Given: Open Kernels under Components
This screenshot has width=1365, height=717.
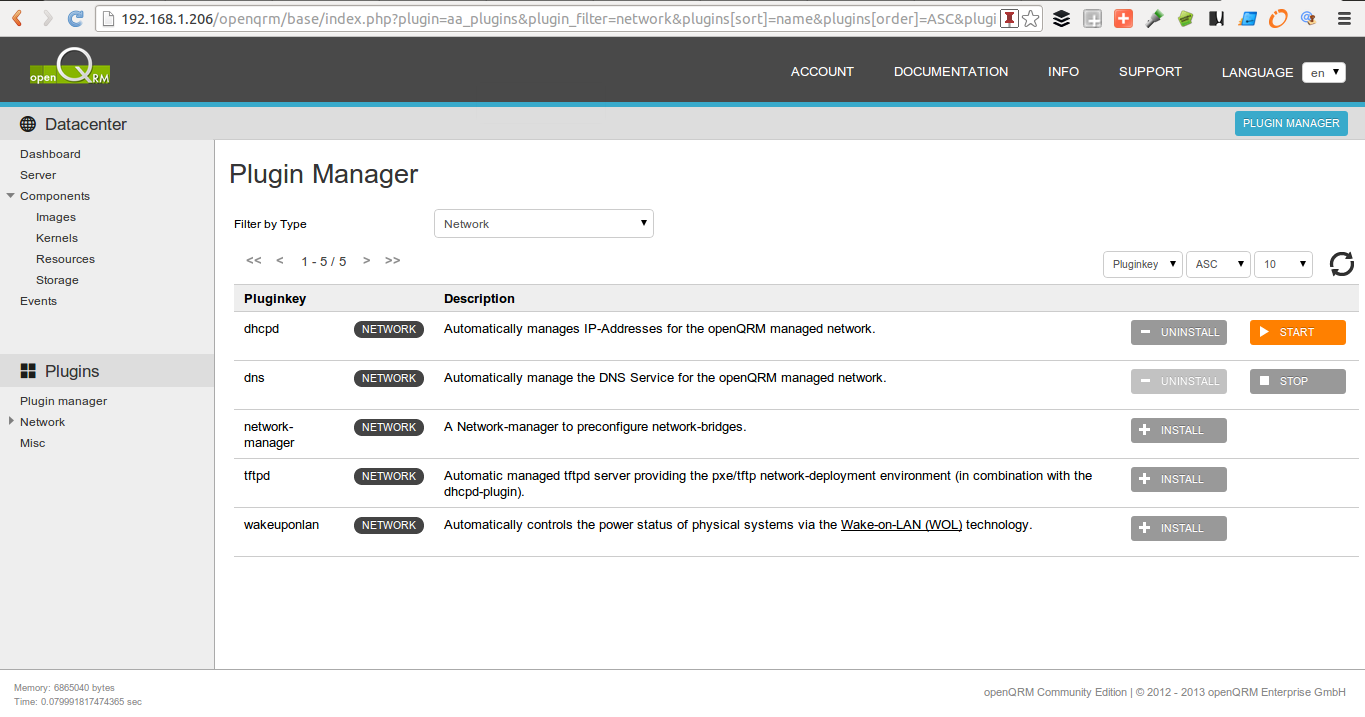Looking at the screenshot, I should (57, 238).
